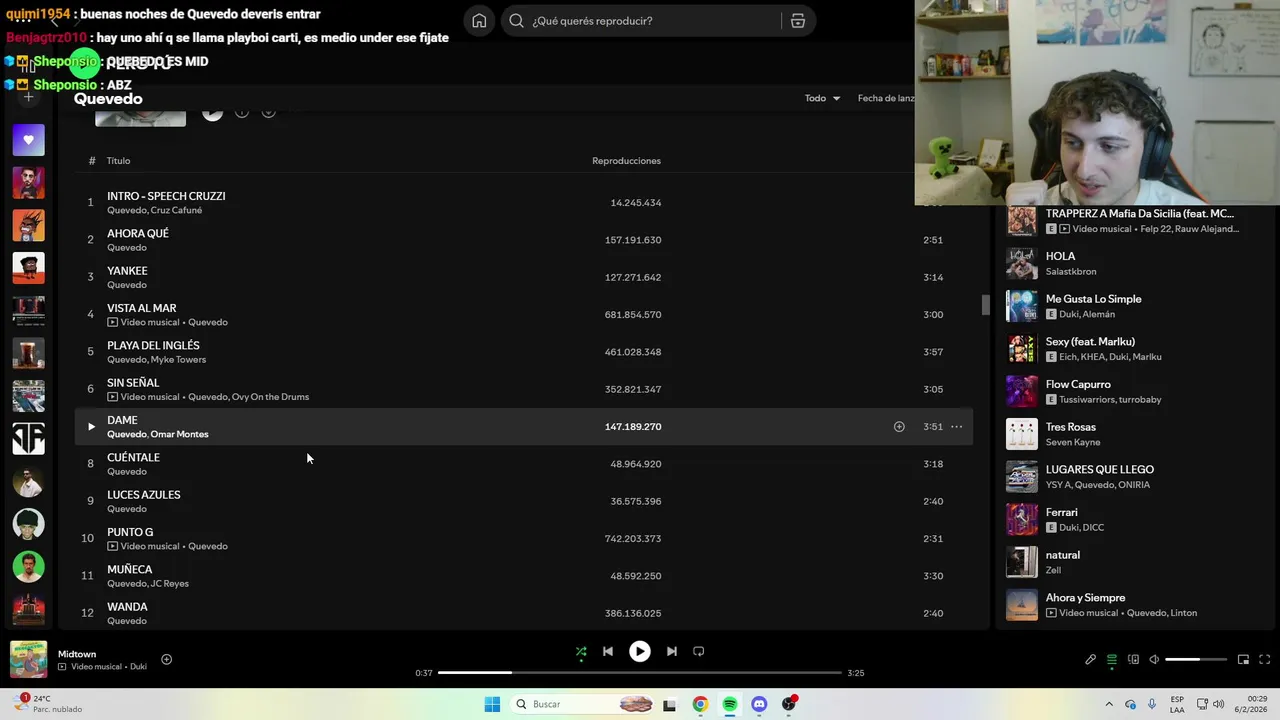
Task: Sort by Fecha de lanzamiento
Action: tap(886, 98)
